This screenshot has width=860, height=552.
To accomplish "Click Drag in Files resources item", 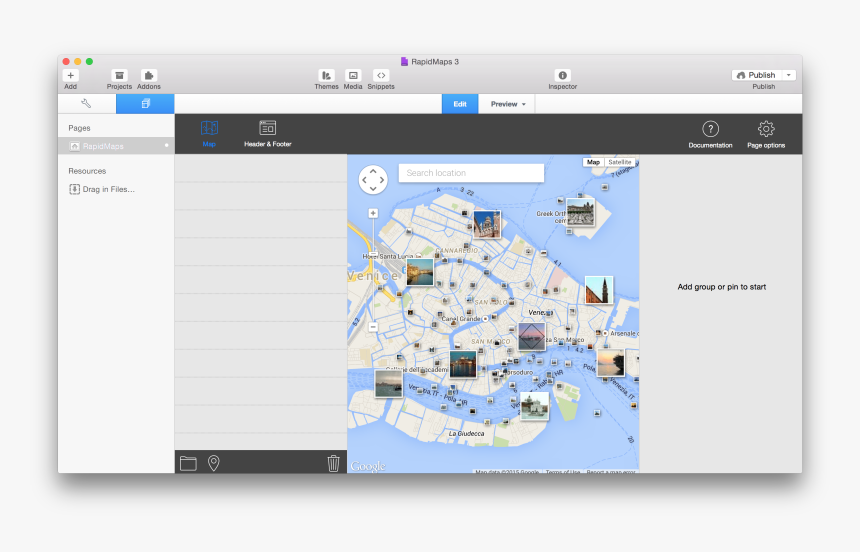I will click(x=102, y=189).
